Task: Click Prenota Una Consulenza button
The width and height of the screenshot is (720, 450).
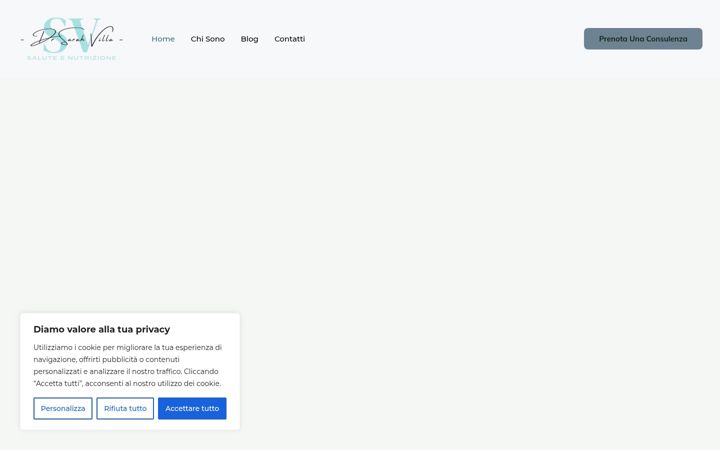Action: tap(643, 39)
